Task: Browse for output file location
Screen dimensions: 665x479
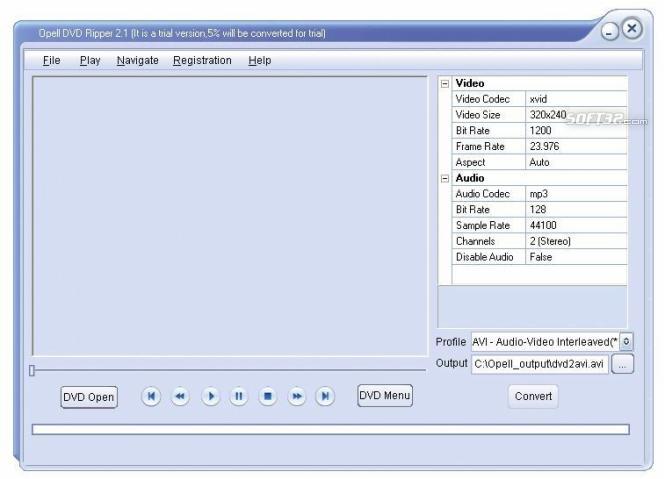Action: coord(622,364)
